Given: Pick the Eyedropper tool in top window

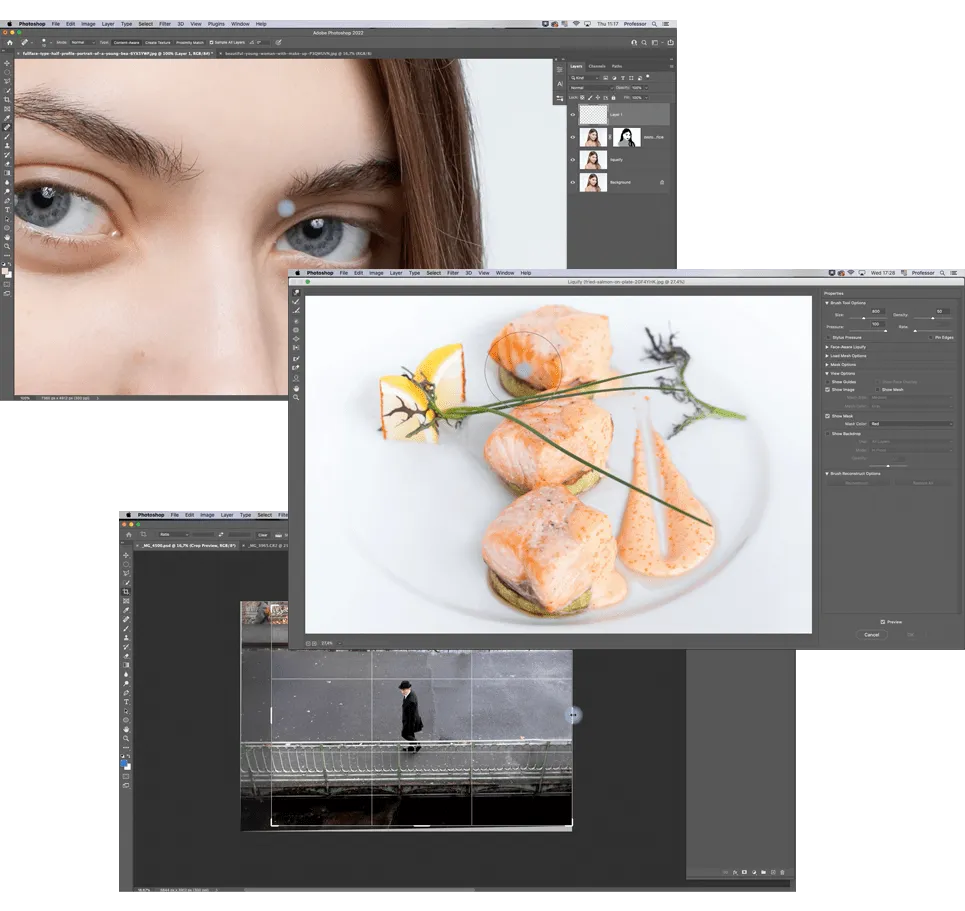Looking at the screenshot, I should (8, 118).
